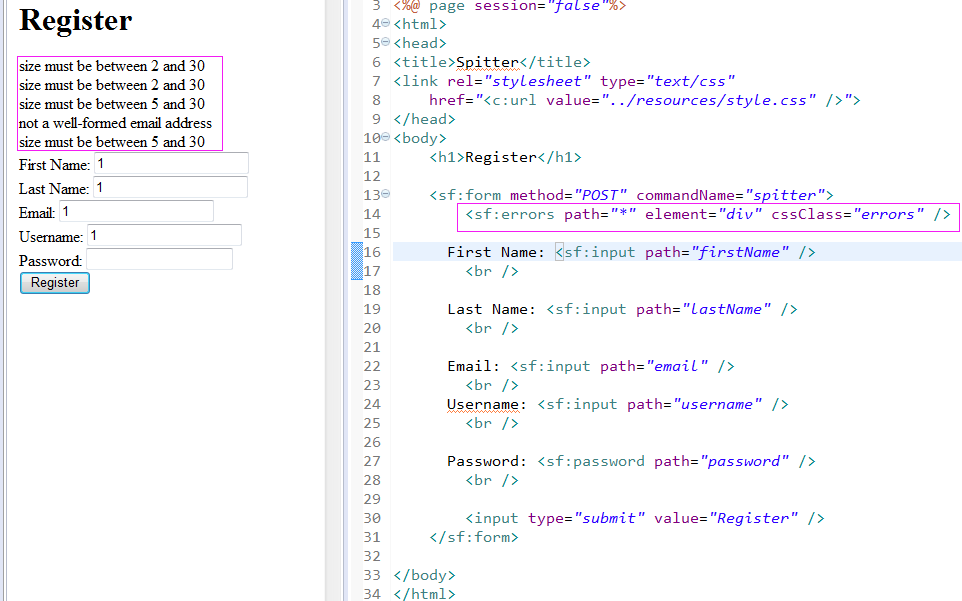Collapse the body tag fold marker
962x601 pixels.
[385, 137]
